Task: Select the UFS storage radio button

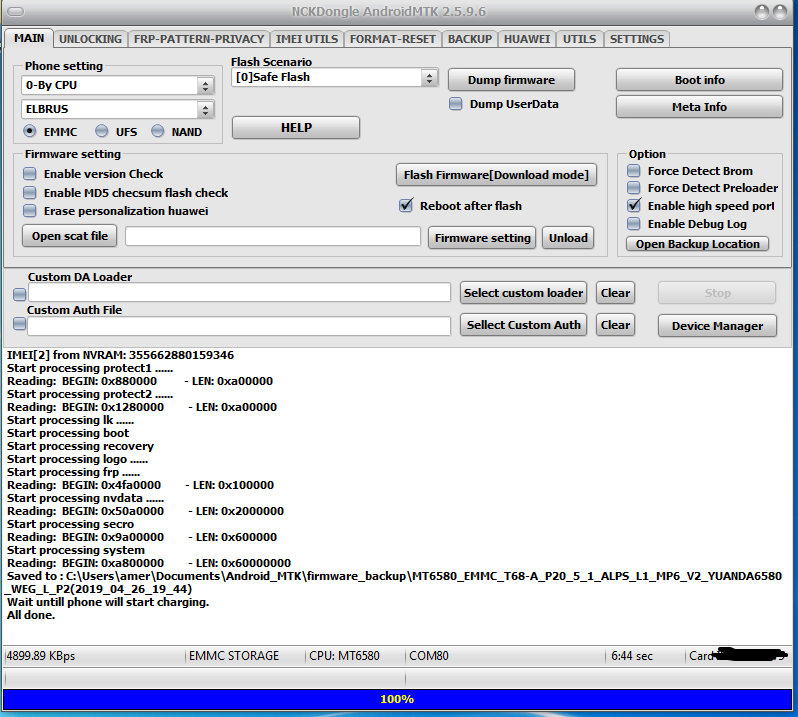Action: click(102, 131)
